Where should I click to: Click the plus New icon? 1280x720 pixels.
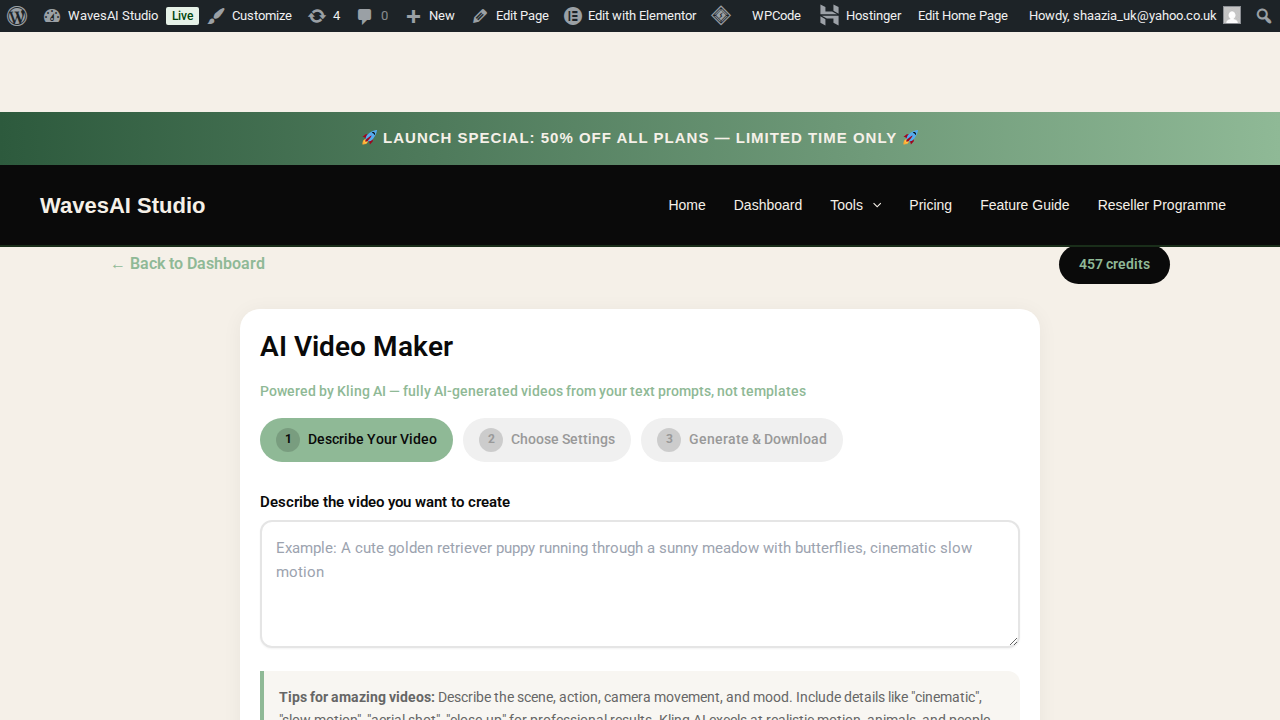click(413, 16)
